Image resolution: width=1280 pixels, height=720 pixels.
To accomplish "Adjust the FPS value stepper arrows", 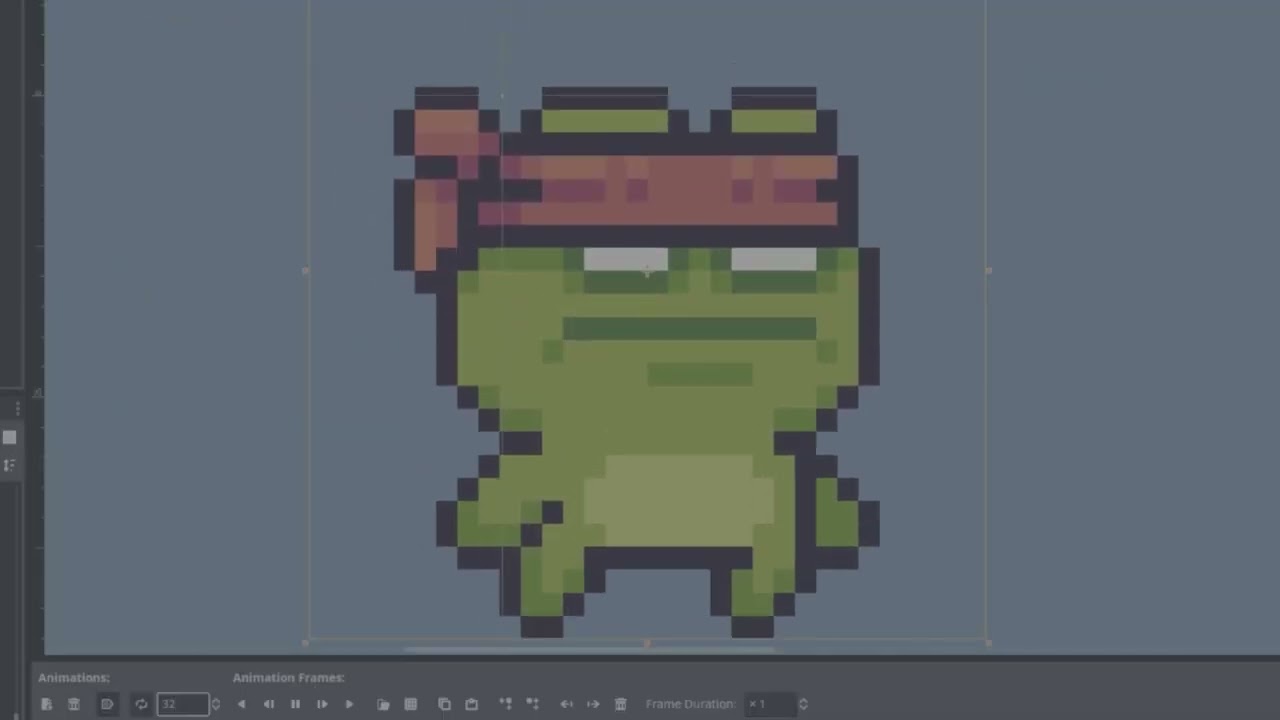I will click(x=215, y=704).
